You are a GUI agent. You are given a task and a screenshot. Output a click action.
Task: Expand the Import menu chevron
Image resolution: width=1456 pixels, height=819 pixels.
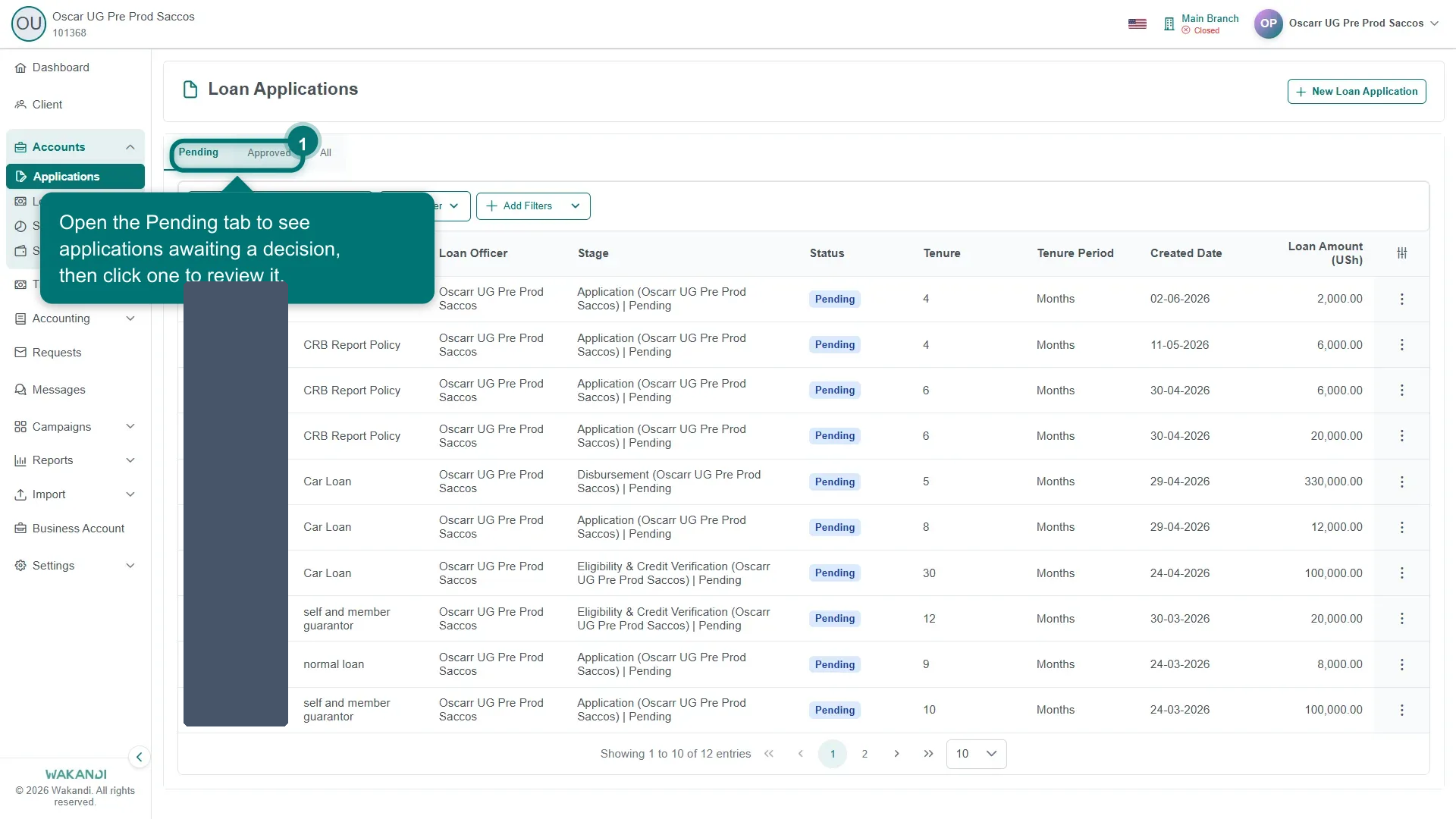[x=130, y=494]
